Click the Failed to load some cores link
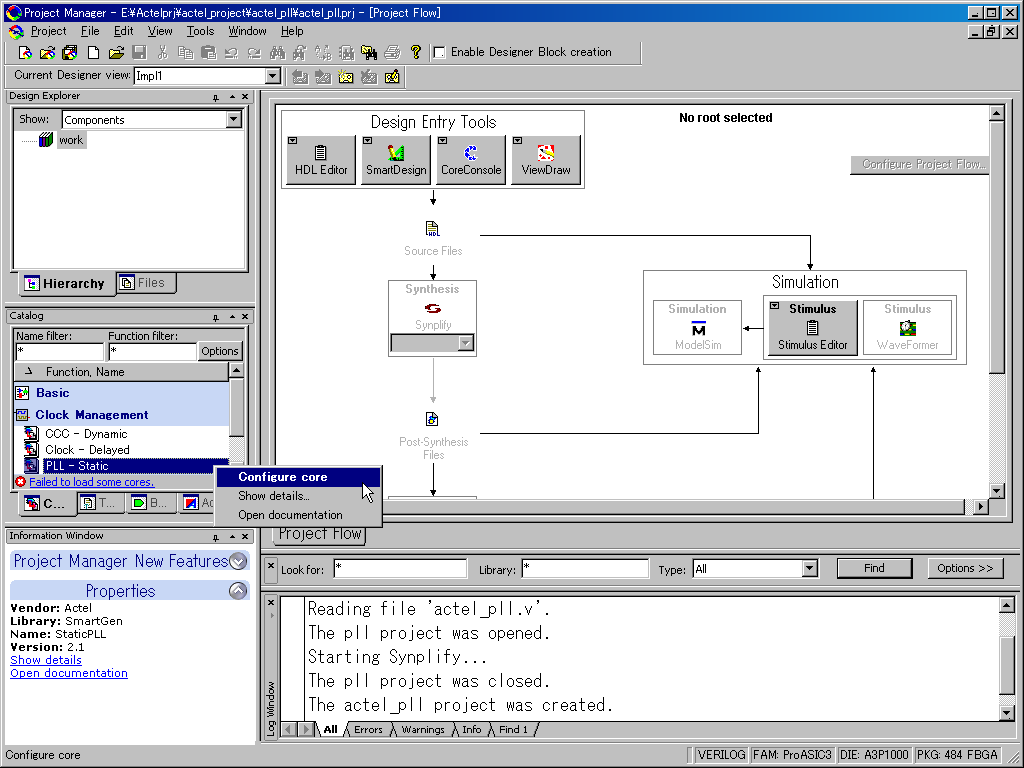1024x768 pixels. 91,482
